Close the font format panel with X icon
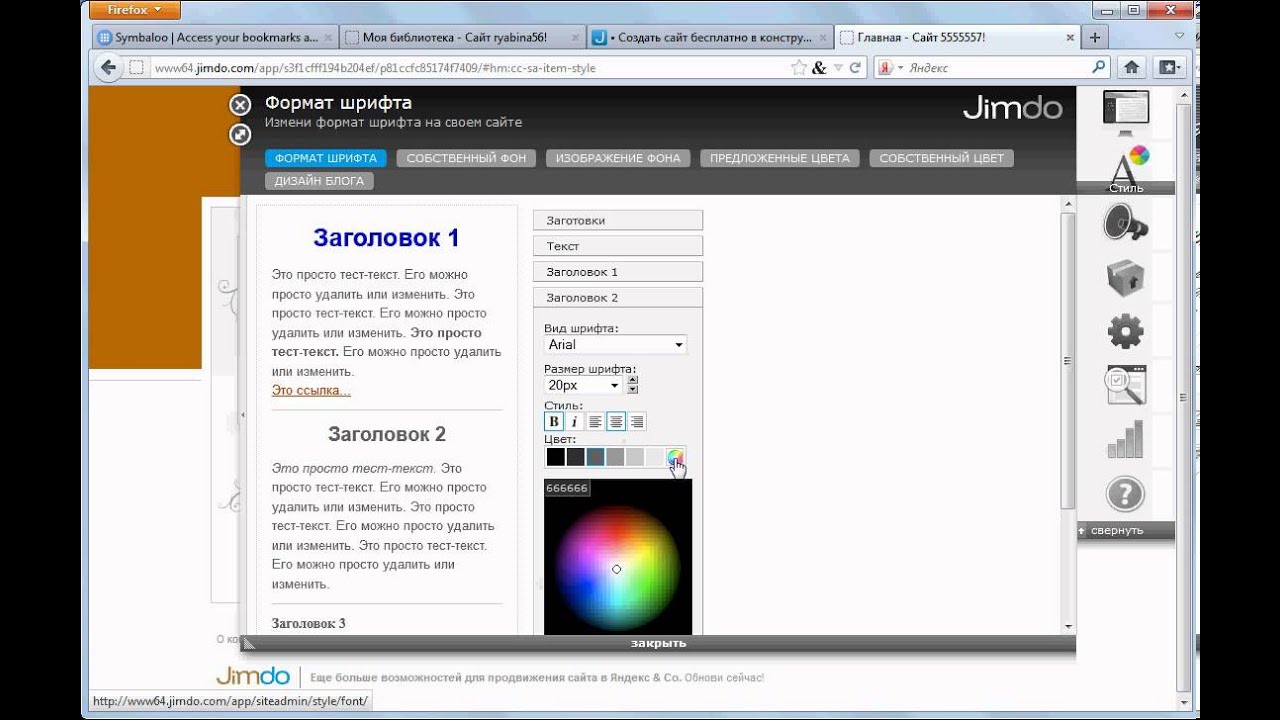Screen dimensions: 1280x720 (239, 105)
